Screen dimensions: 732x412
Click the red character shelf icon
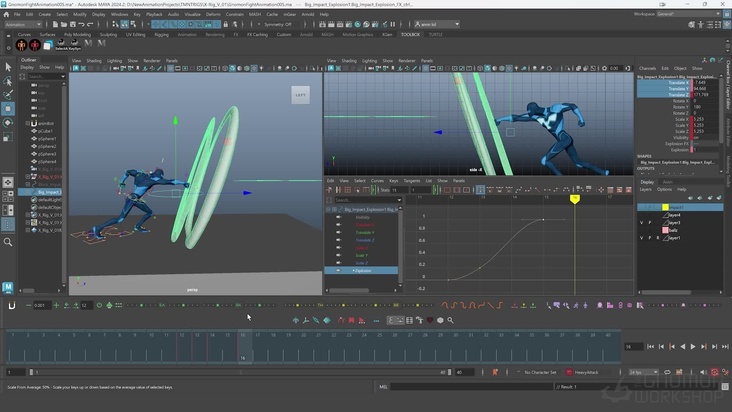(35, 45)
